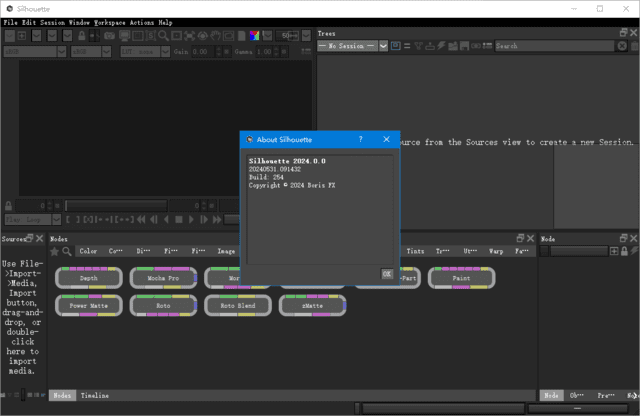Click the RGB channels color icon in viewer toolbar

tap(254, 35)
